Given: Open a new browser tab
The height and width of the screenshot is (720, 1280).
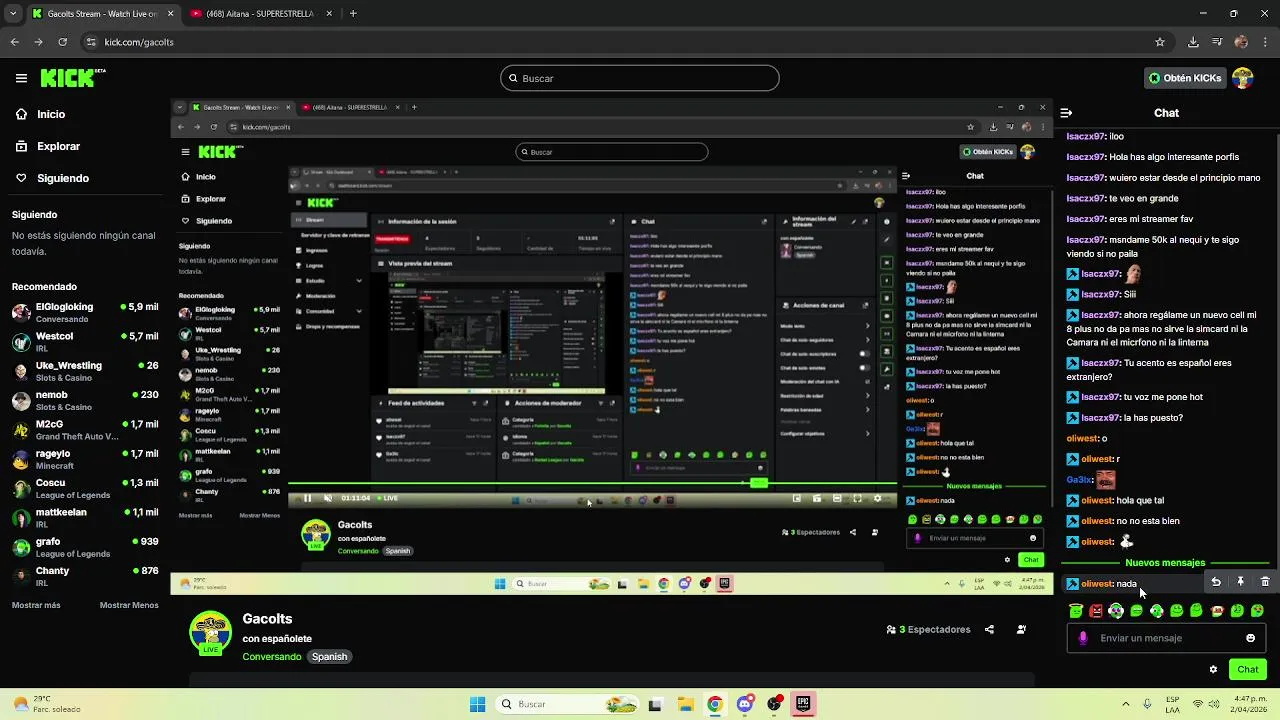Looking at the screenshot, I should coord(353,14).
